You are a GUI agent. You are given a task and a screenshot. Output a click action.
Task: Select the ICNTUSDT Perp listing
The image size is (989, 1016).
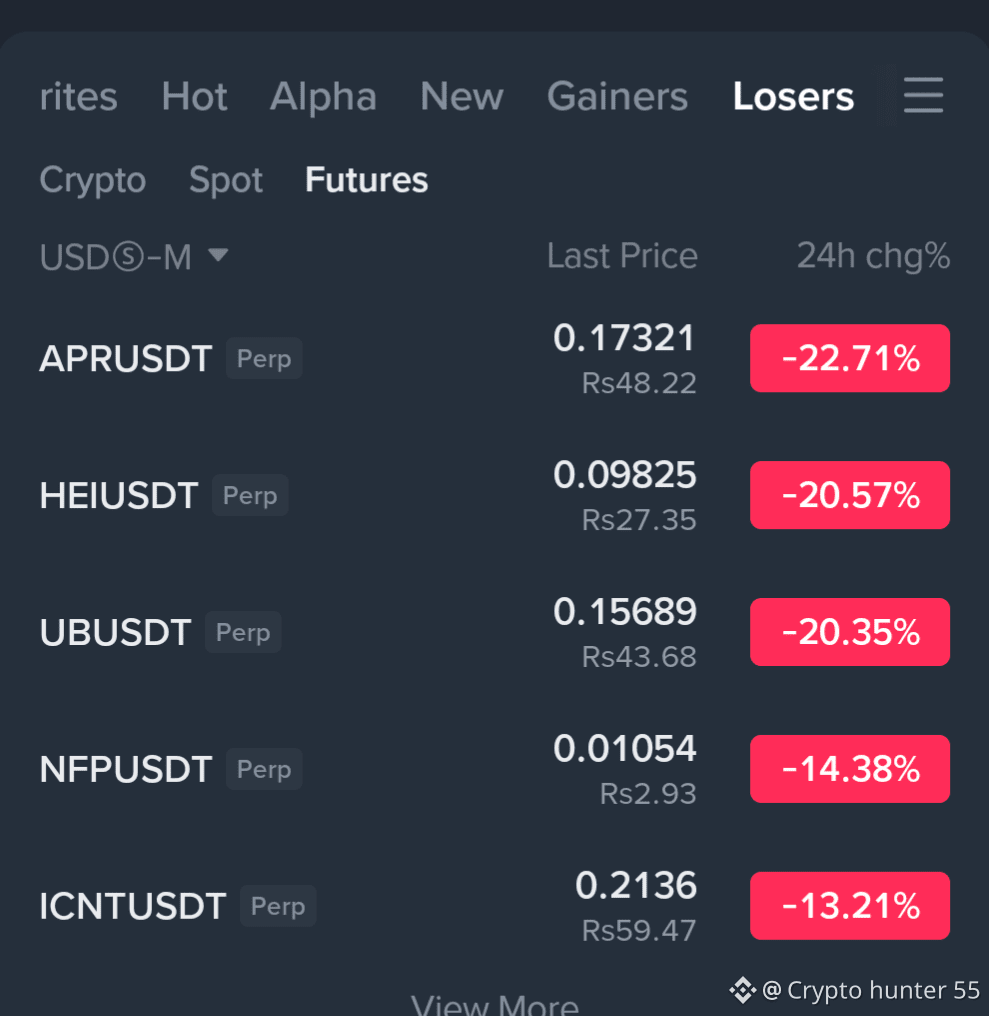[x=494, y=906]
